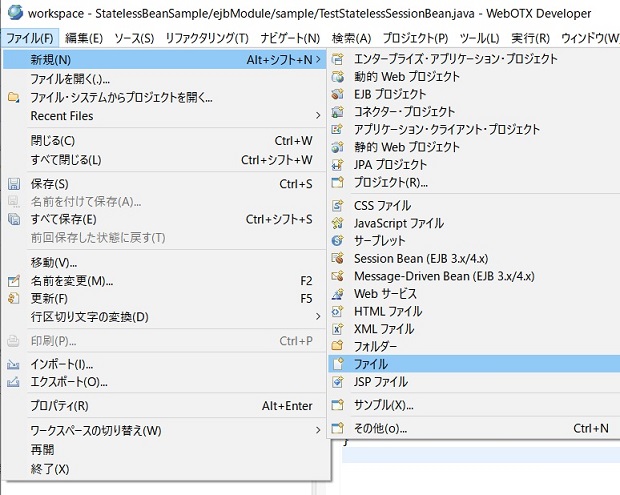Viewport: 620px width, 495px height.
Task: Expand 行区切り文字の変換 submenu arrow
Action: point(318,317)
